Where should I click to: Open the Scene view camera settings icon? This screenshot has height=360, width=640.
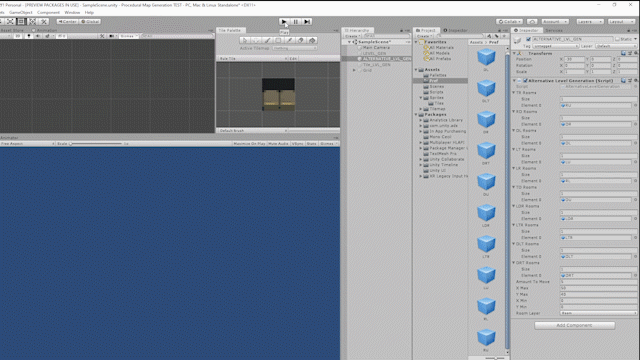111,36
